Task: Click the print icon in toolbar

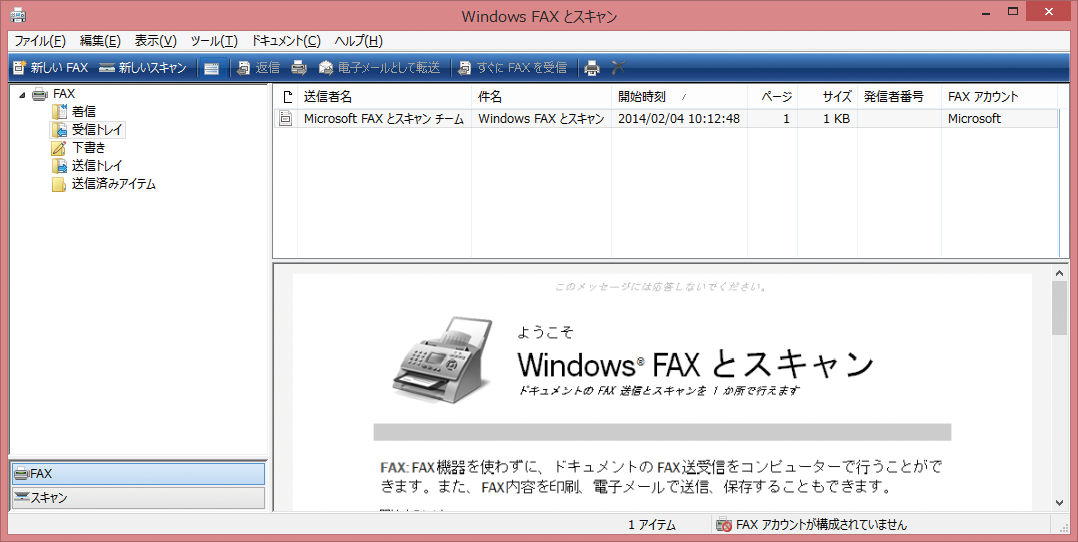Action: (592, 68)
